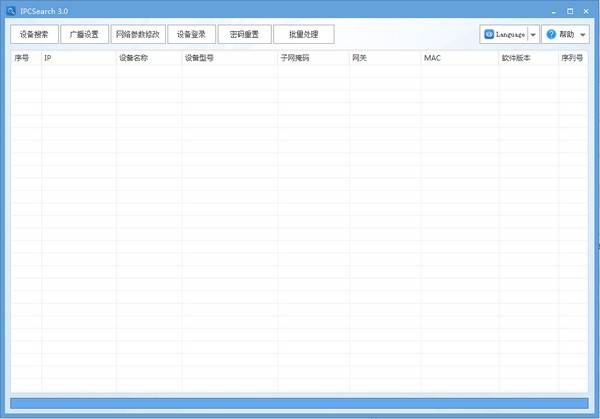This screenshot has height=419, width=600.
Task: Open 批量处理 batch processing
Action: pos(304,34)
